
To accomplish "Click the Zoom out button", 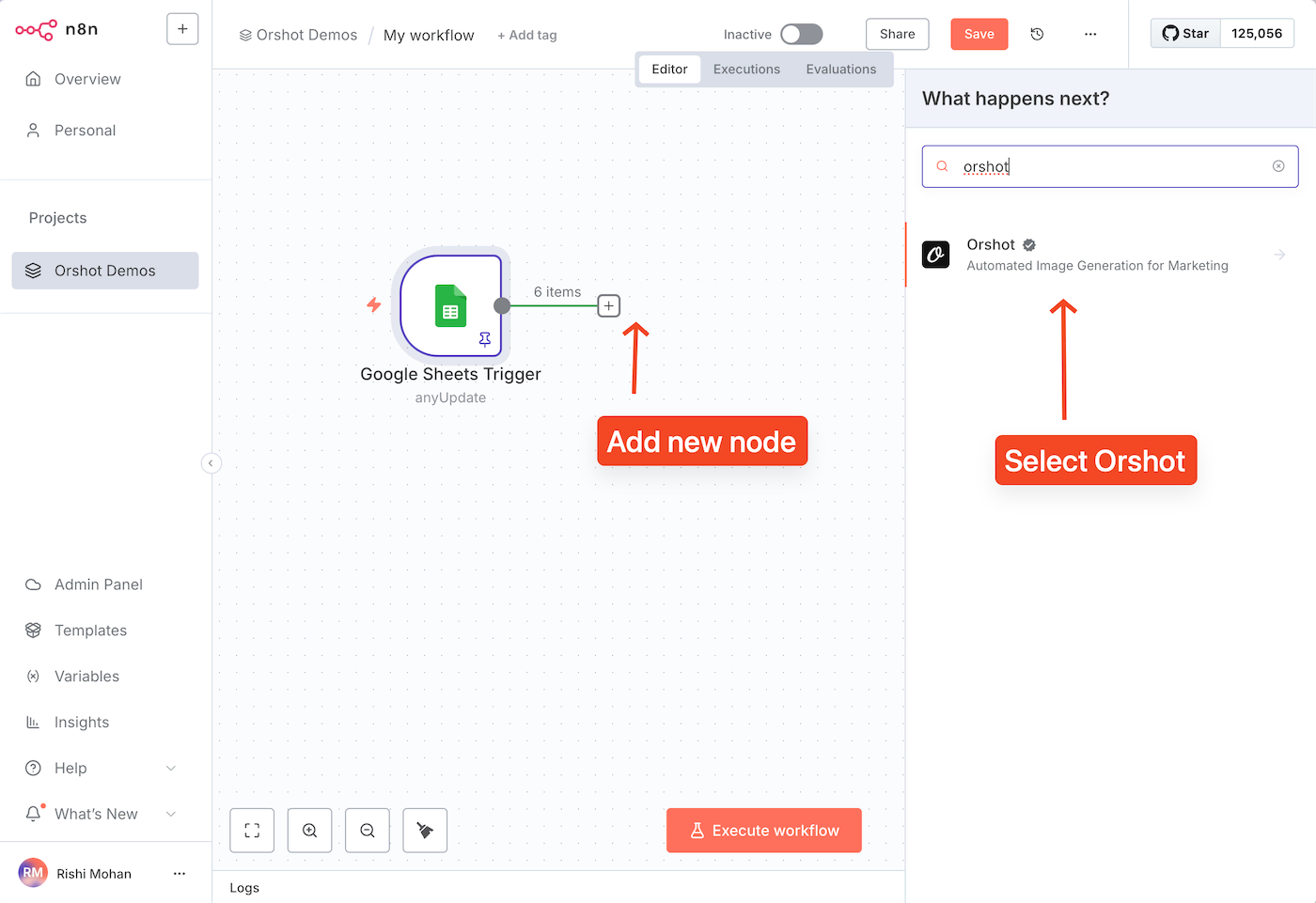I will [x=368, y=831].
